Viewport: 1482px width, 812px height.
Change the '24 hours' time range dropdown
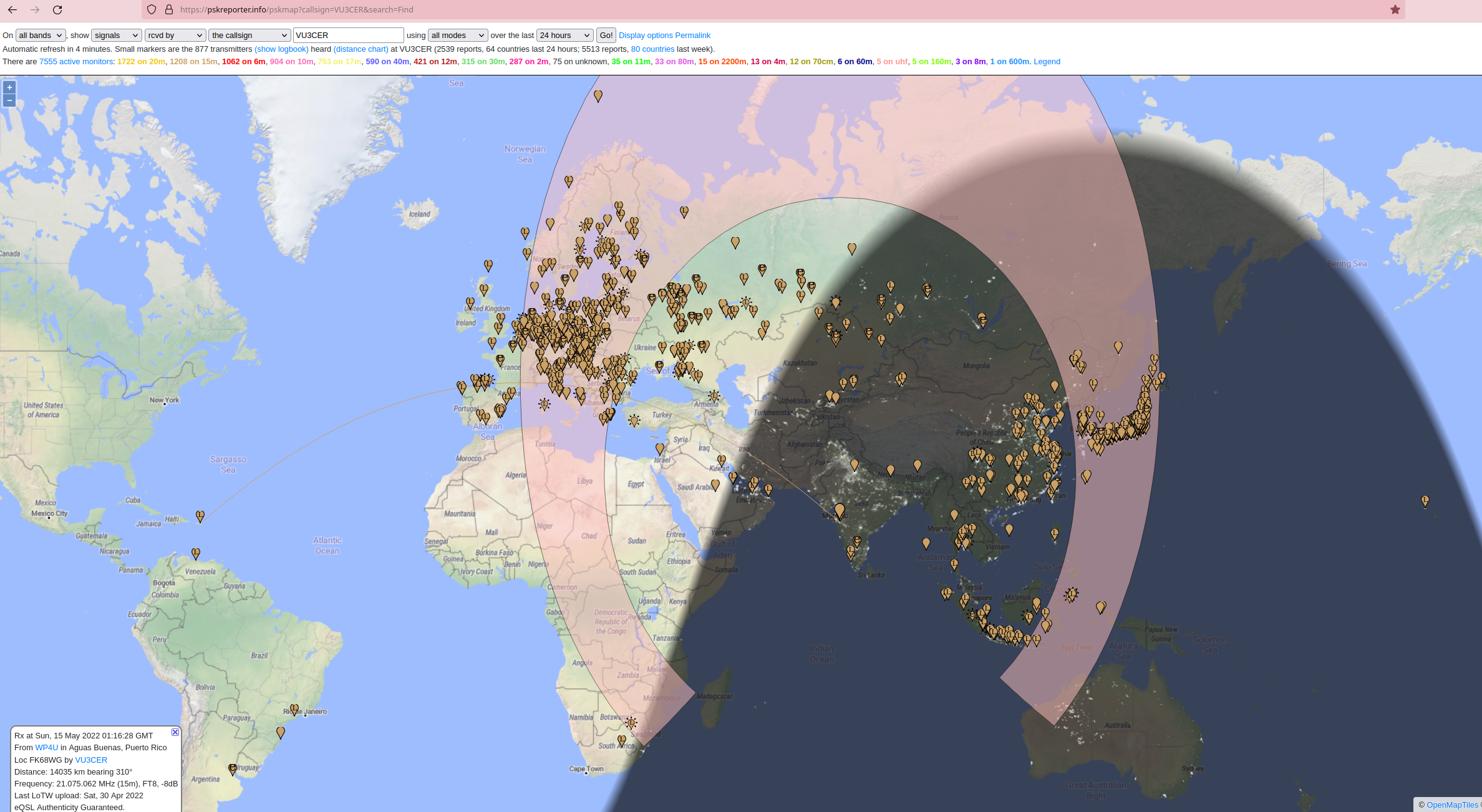pos(564,36)
